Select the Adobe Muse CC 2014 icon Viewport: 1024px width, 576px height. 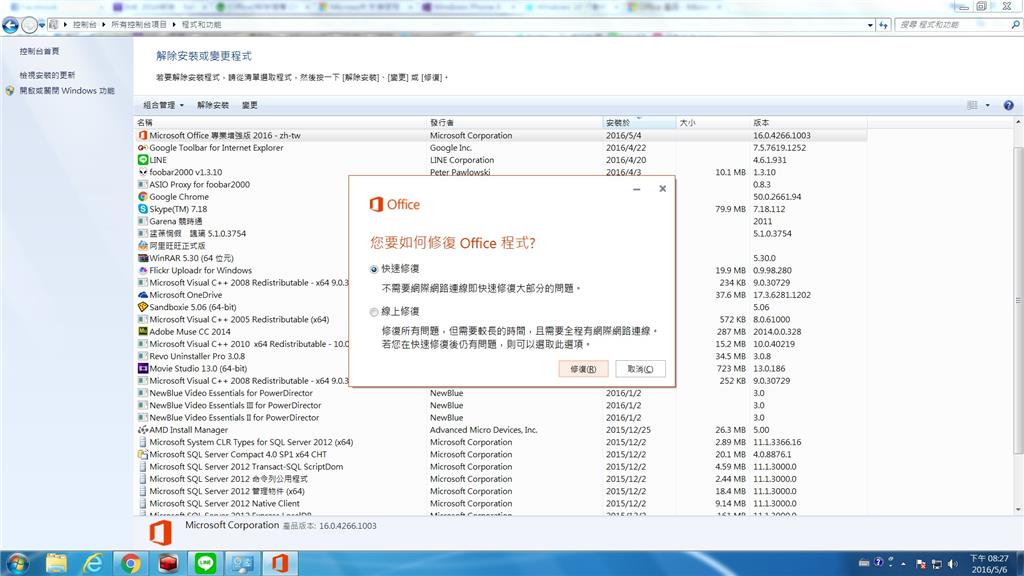[142, 332]
